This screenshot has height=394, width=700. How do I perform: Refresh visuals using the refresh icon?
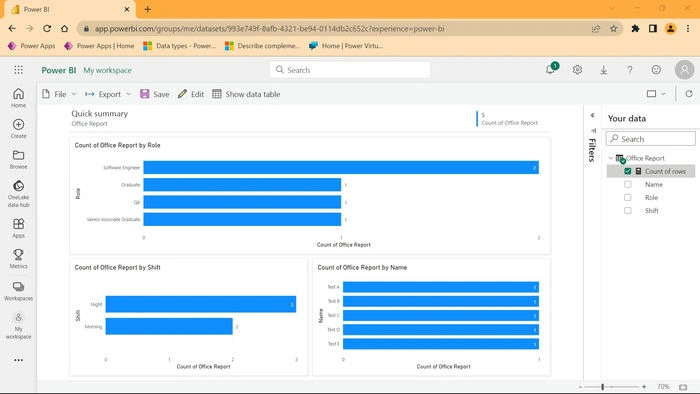689,94
